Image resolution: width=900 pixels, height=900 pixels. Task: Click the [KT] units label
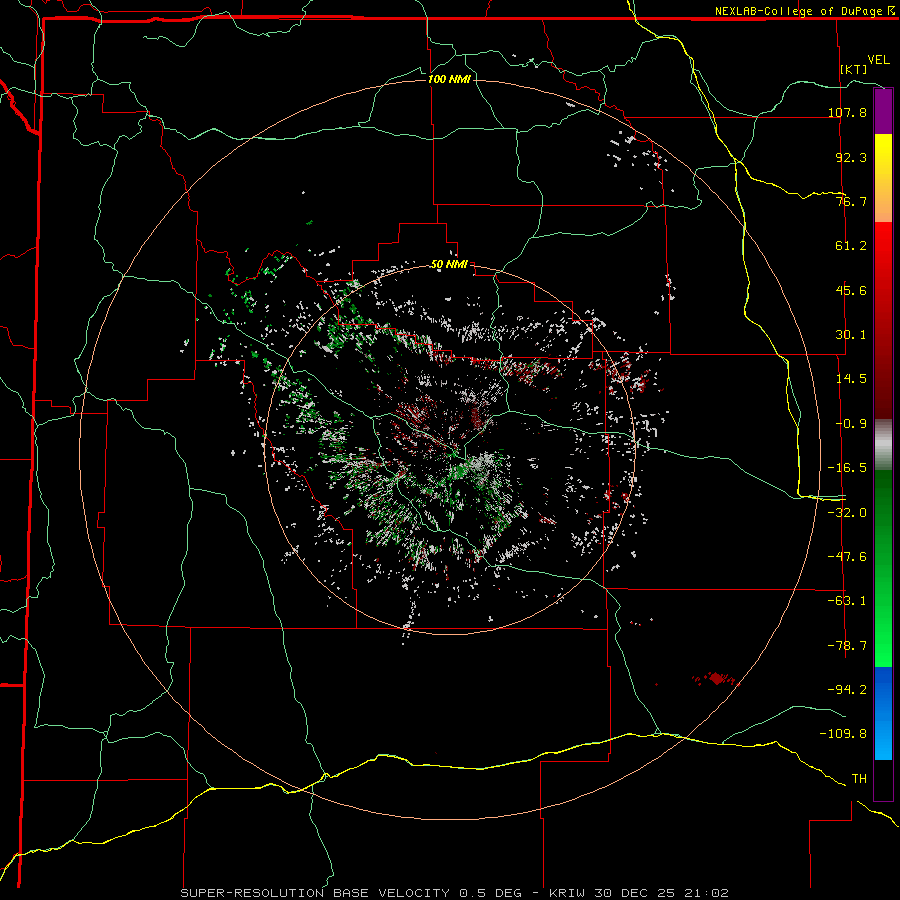pyautogui.click(x=854, y=69)
